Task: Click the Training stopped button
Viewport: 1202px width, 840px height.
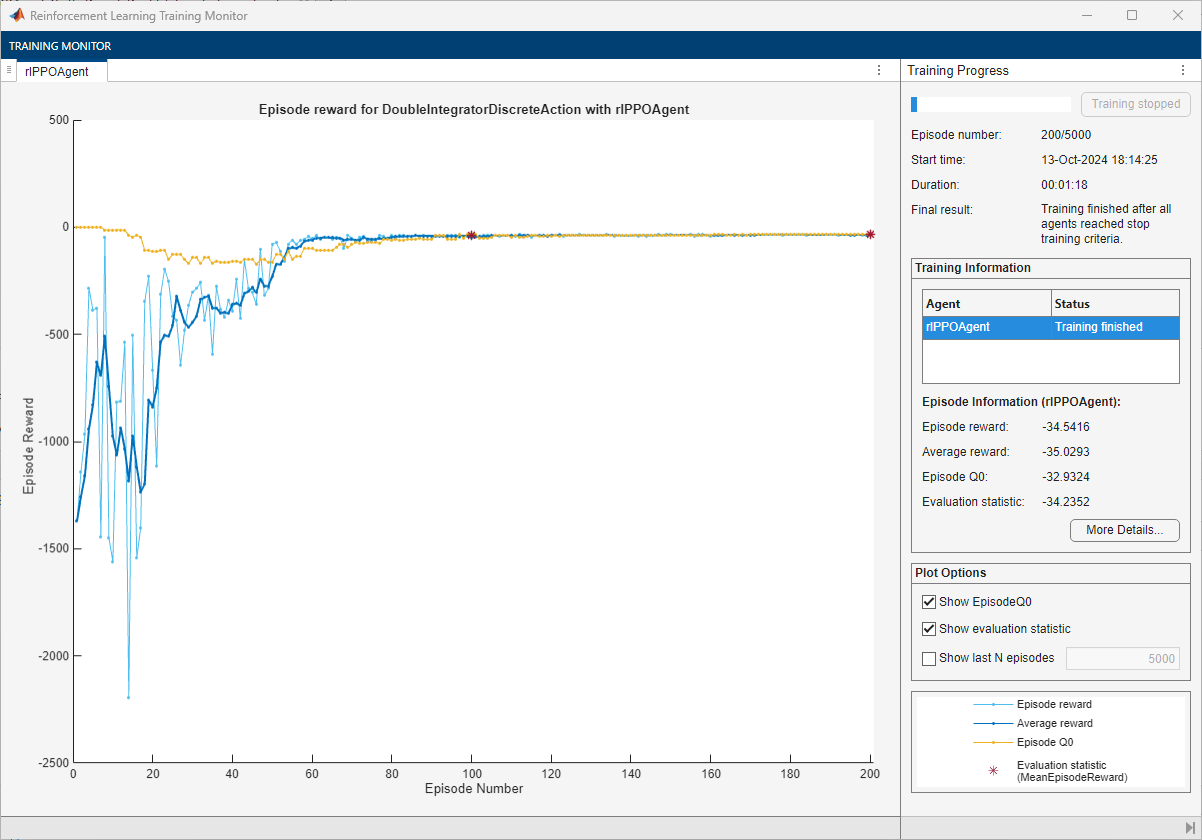Action: [1135, 104]
